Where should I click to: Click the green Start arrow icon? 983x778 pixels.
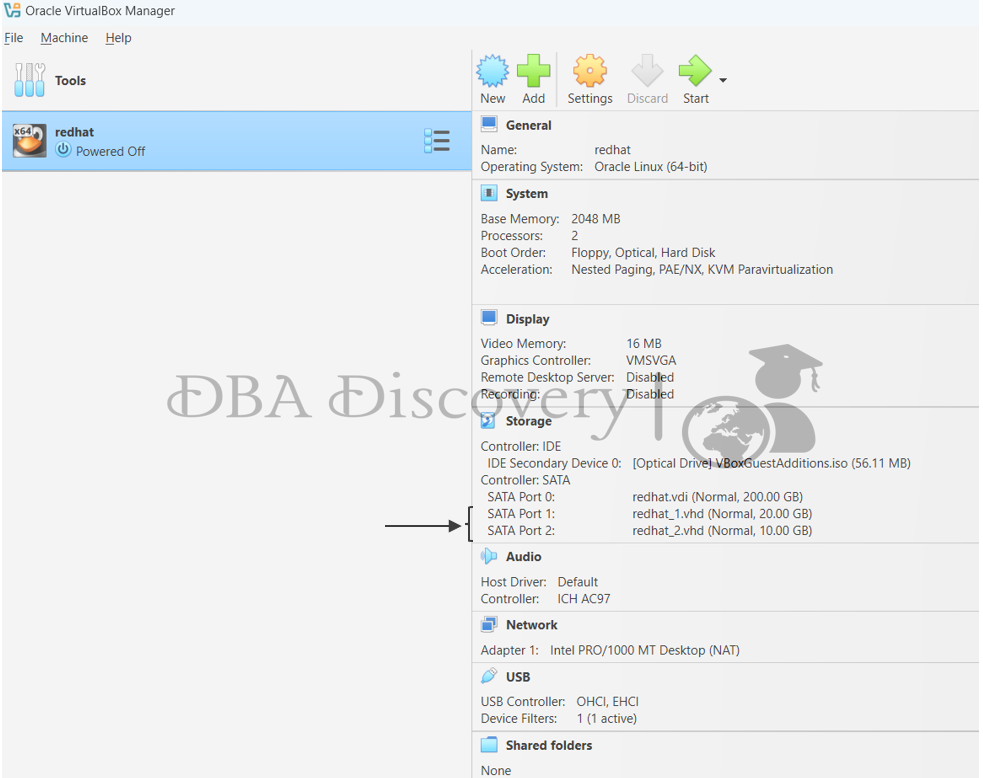tap(694, 72)
